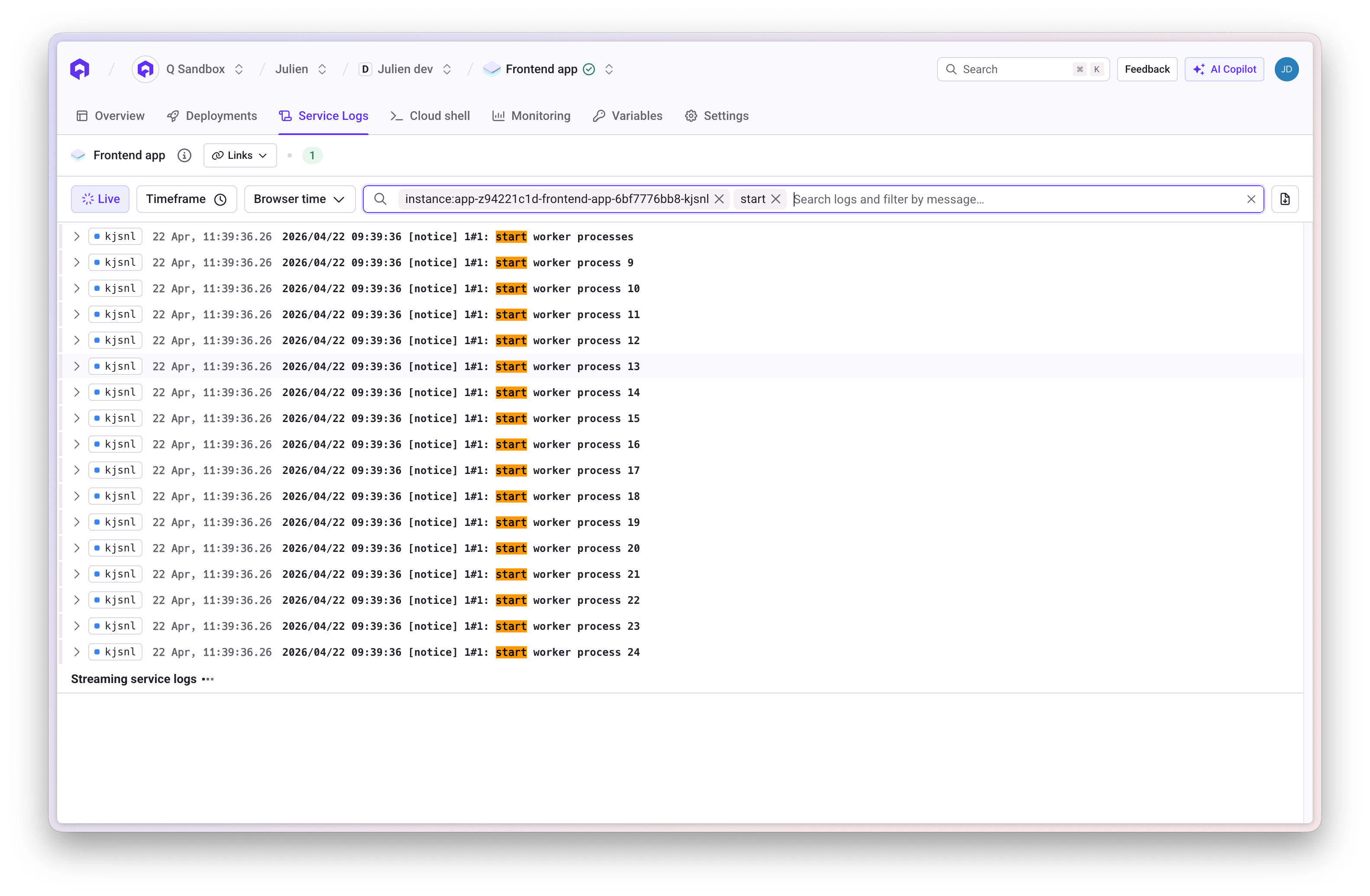Click the Deployments rocket icon
Viewport: 1370px width, 896px height.
coord(173,116)
